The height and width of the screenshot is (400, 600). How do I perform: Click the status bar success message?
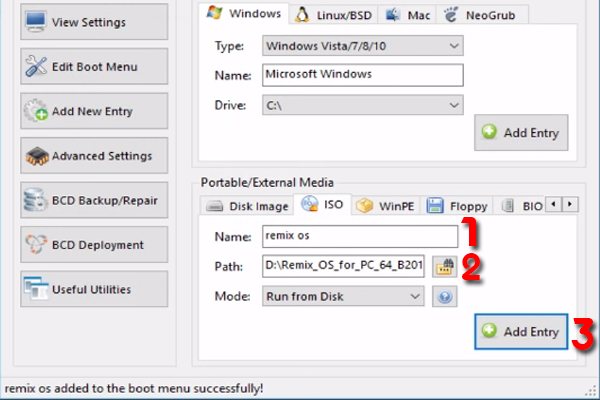[134, 388]
